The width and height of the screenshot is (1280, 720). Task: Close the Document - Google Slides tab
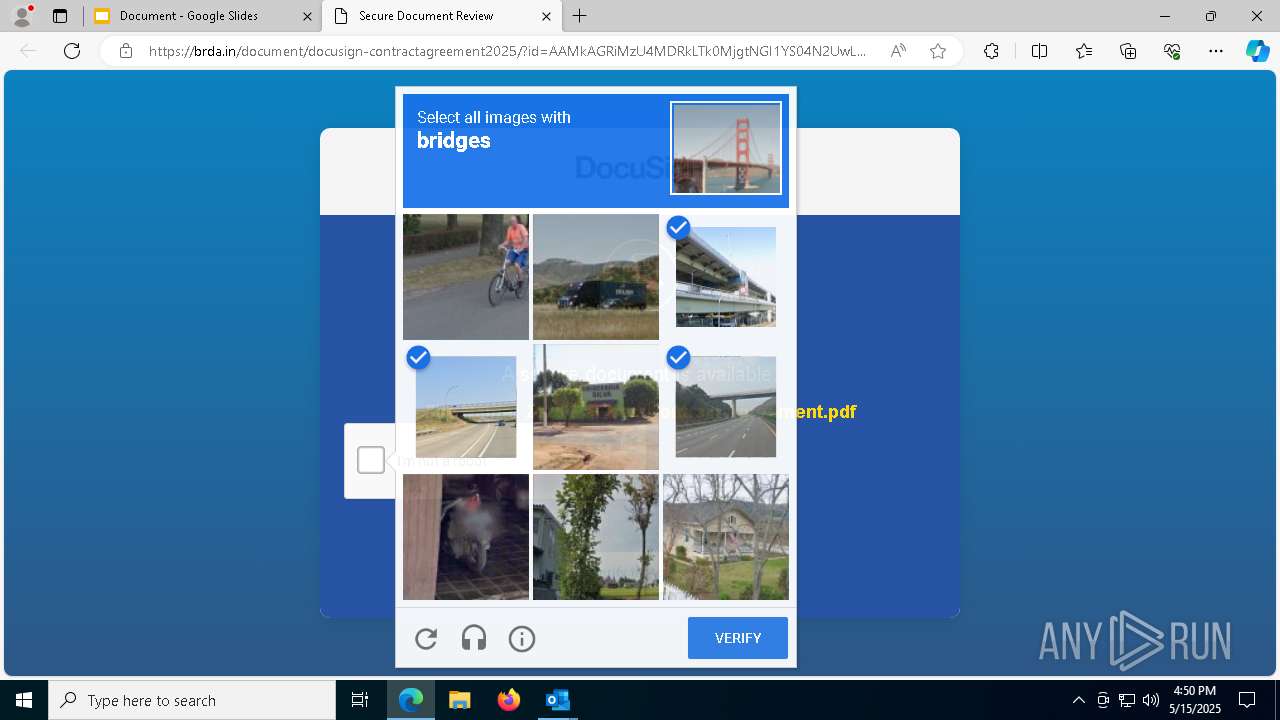coord(306,16)
